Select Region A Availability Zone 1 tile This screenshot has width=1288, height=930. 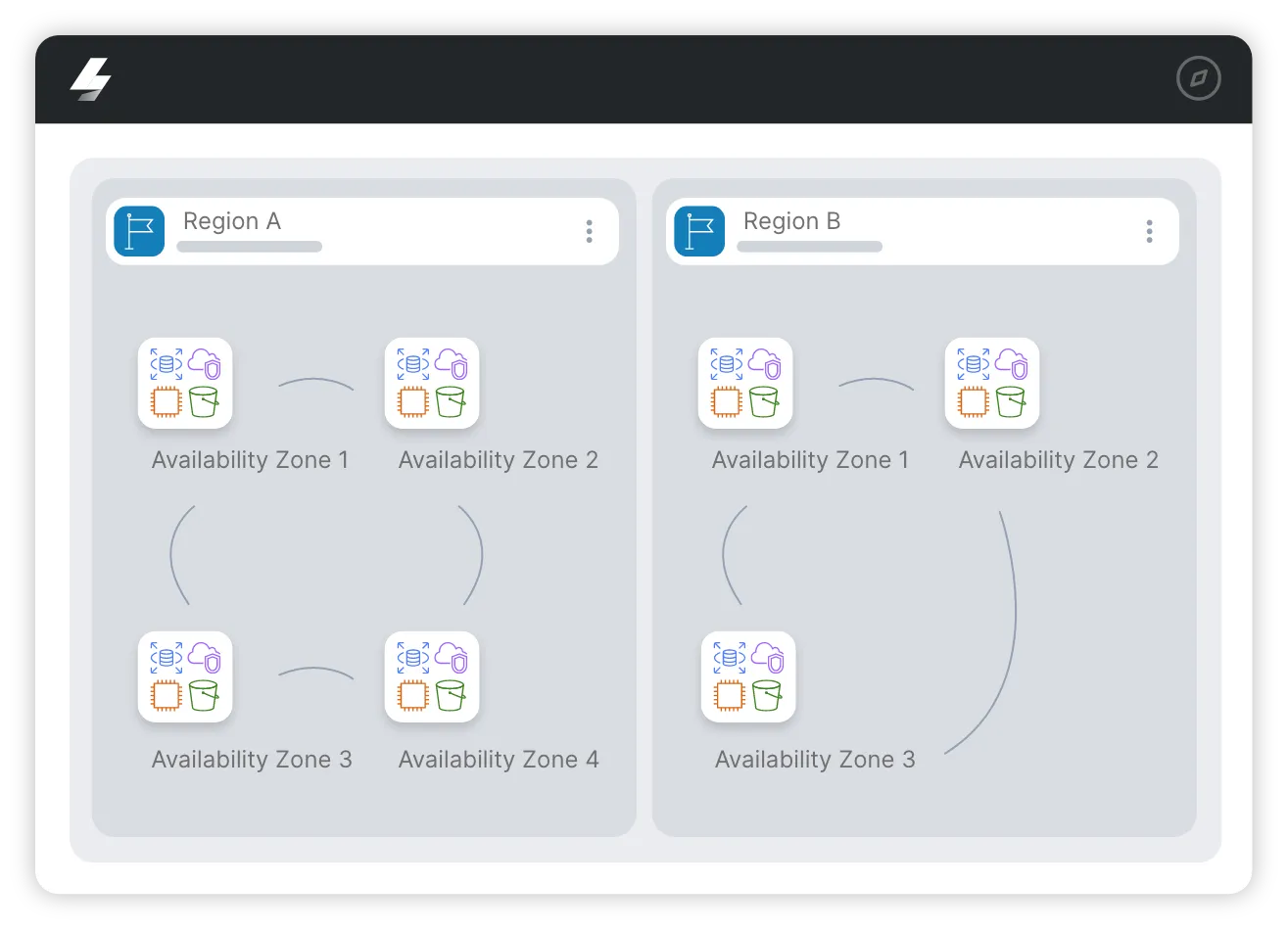tap(185, 383)
